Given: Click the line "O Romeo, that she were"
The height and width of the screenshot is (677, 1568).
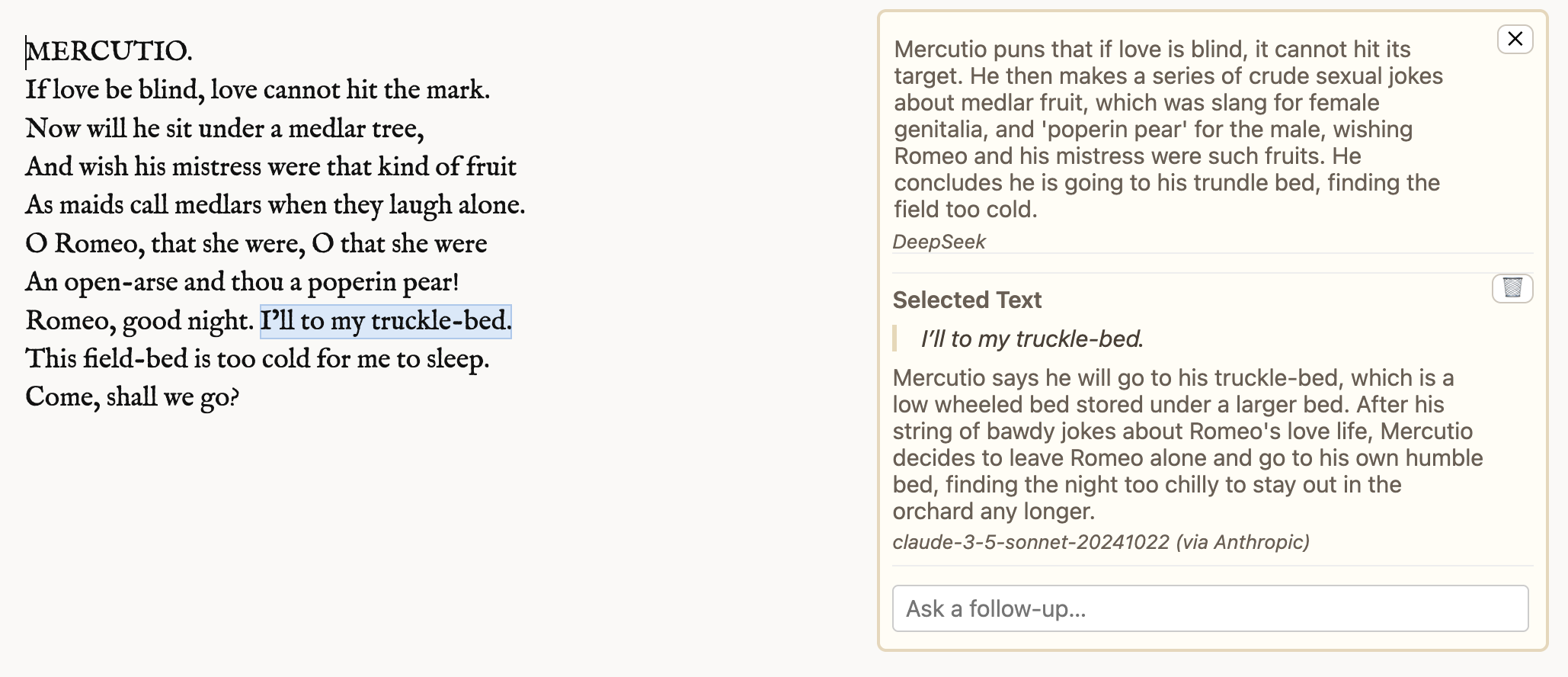Looking at the screenshot, I should [256, 243].
